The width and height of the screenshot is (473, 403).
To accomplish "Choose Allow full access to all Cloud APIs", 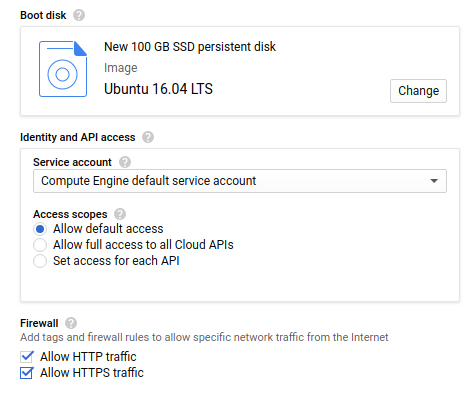I will coord(40,245).
